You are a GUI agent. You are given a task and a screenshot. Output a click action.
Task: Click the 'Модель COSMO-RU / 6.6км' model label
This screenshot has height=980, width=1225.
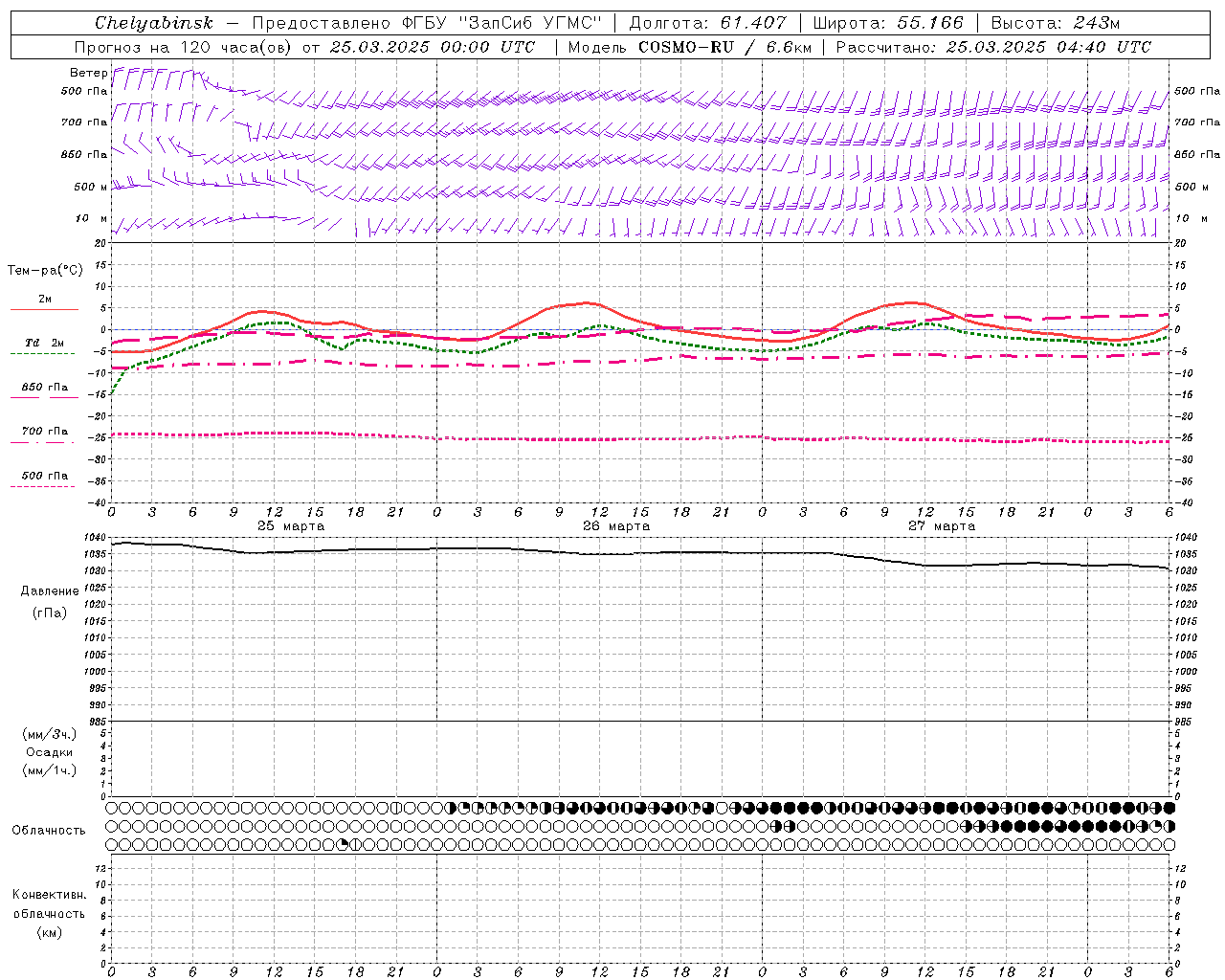[x=689, y=47]
